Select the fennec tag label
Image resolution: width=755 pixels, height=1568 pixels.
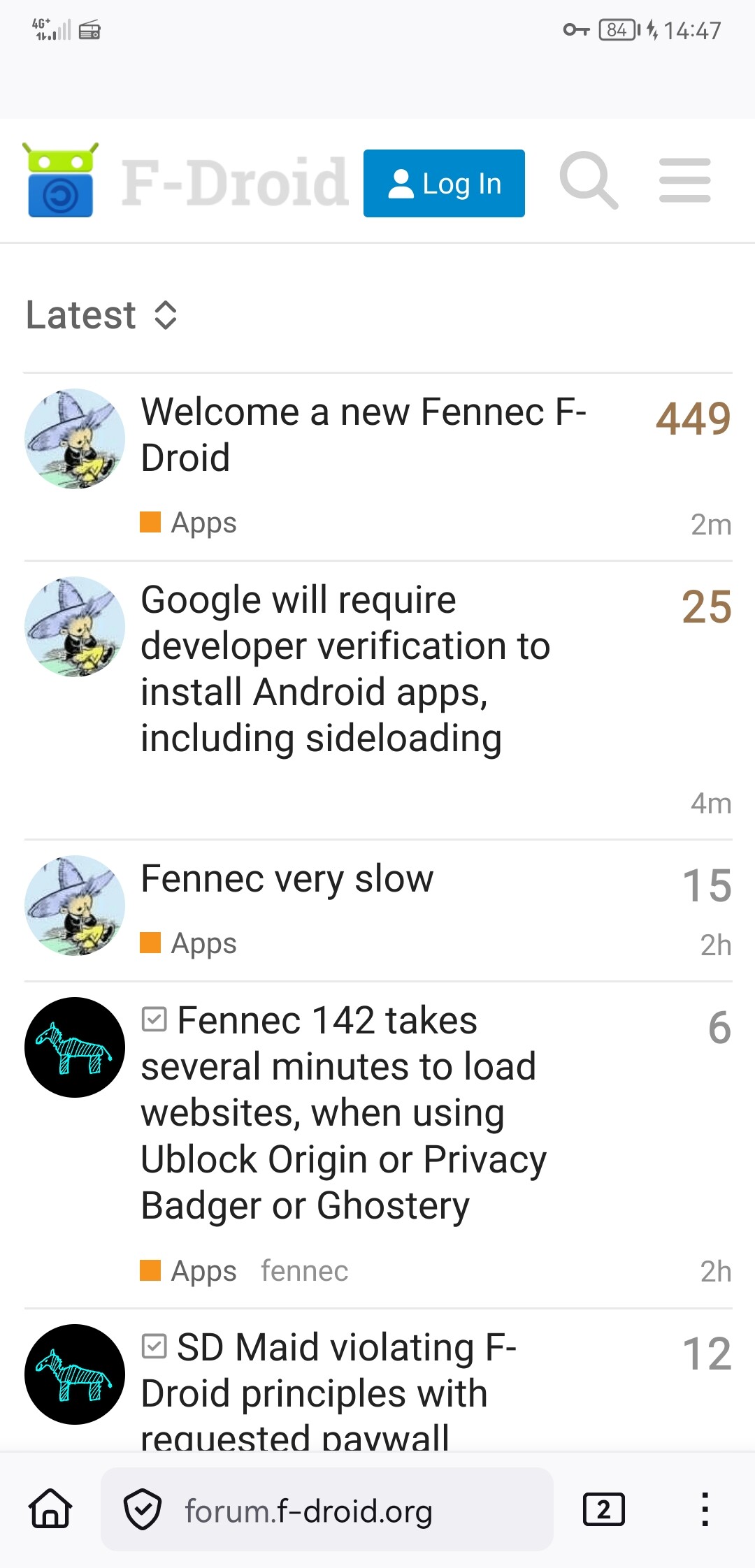(304, 1271)
